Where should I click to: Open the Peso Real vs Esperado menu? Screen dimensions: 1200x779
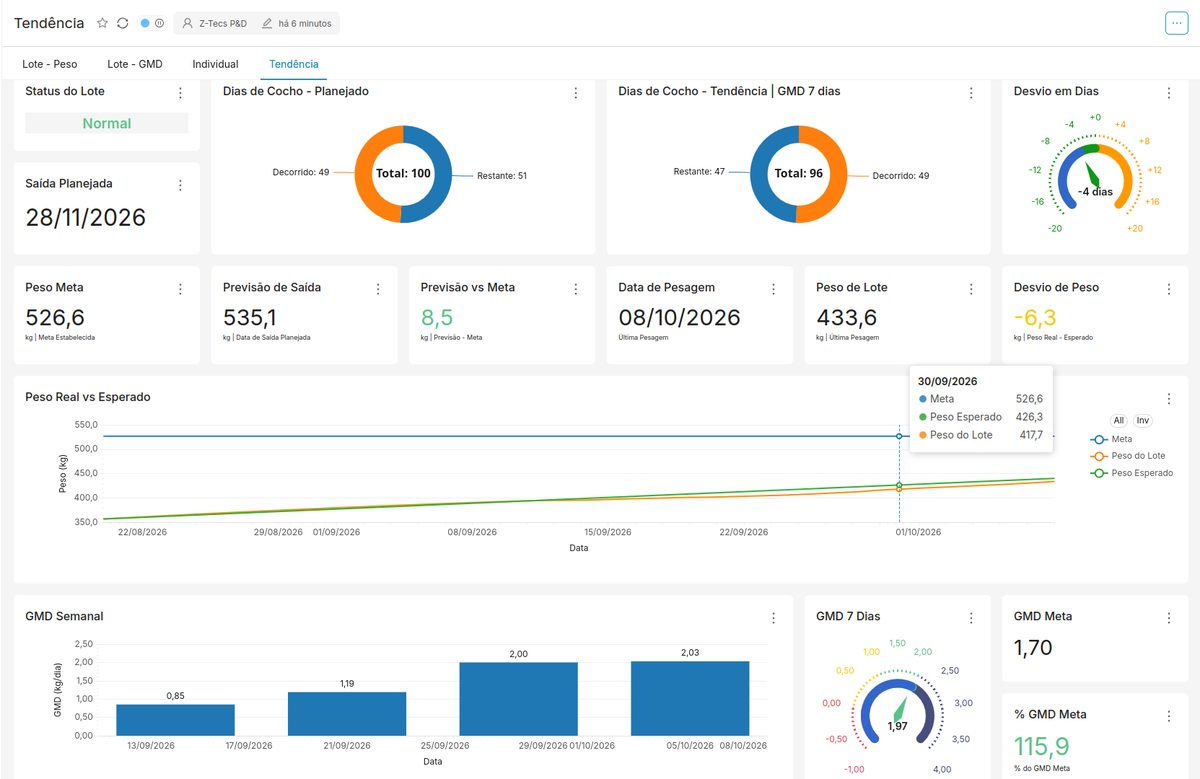(1169, 399)
